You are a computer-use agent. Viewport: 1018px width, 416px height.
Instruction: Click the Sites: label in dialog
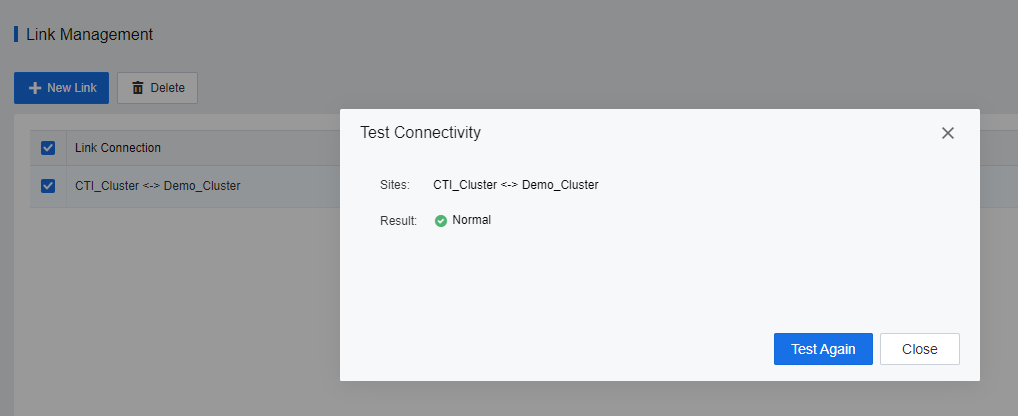(395, 185)
